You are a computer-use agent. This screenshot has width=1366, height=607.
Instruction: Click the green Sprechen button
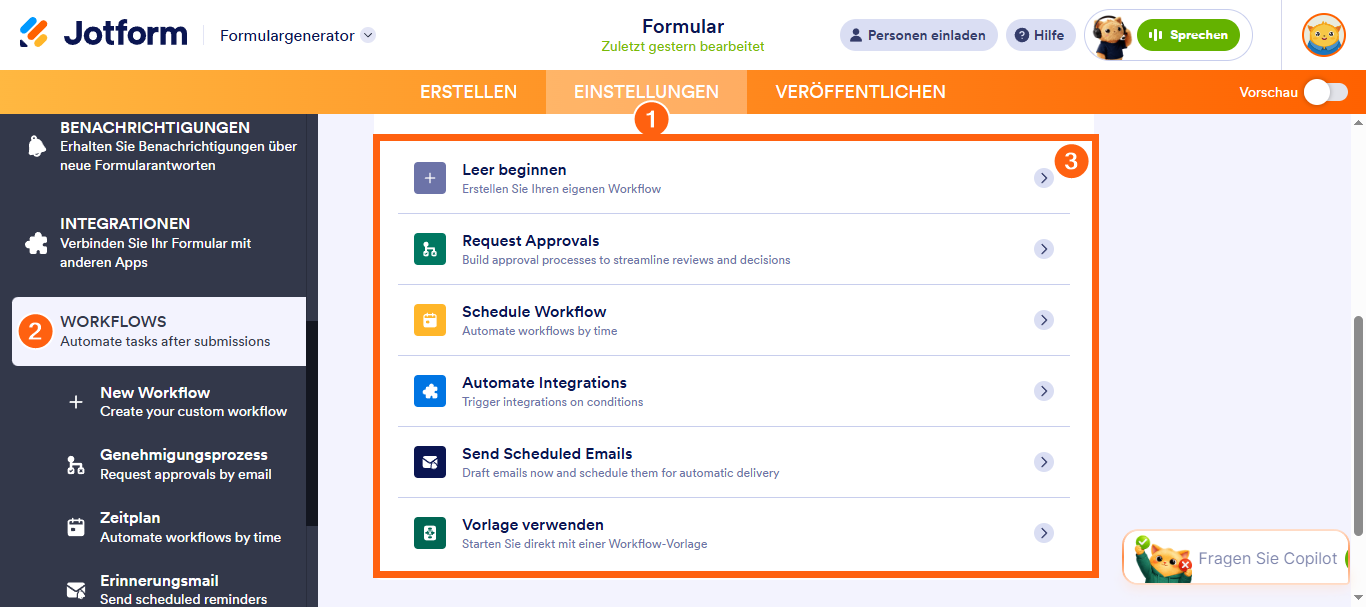1188,35
